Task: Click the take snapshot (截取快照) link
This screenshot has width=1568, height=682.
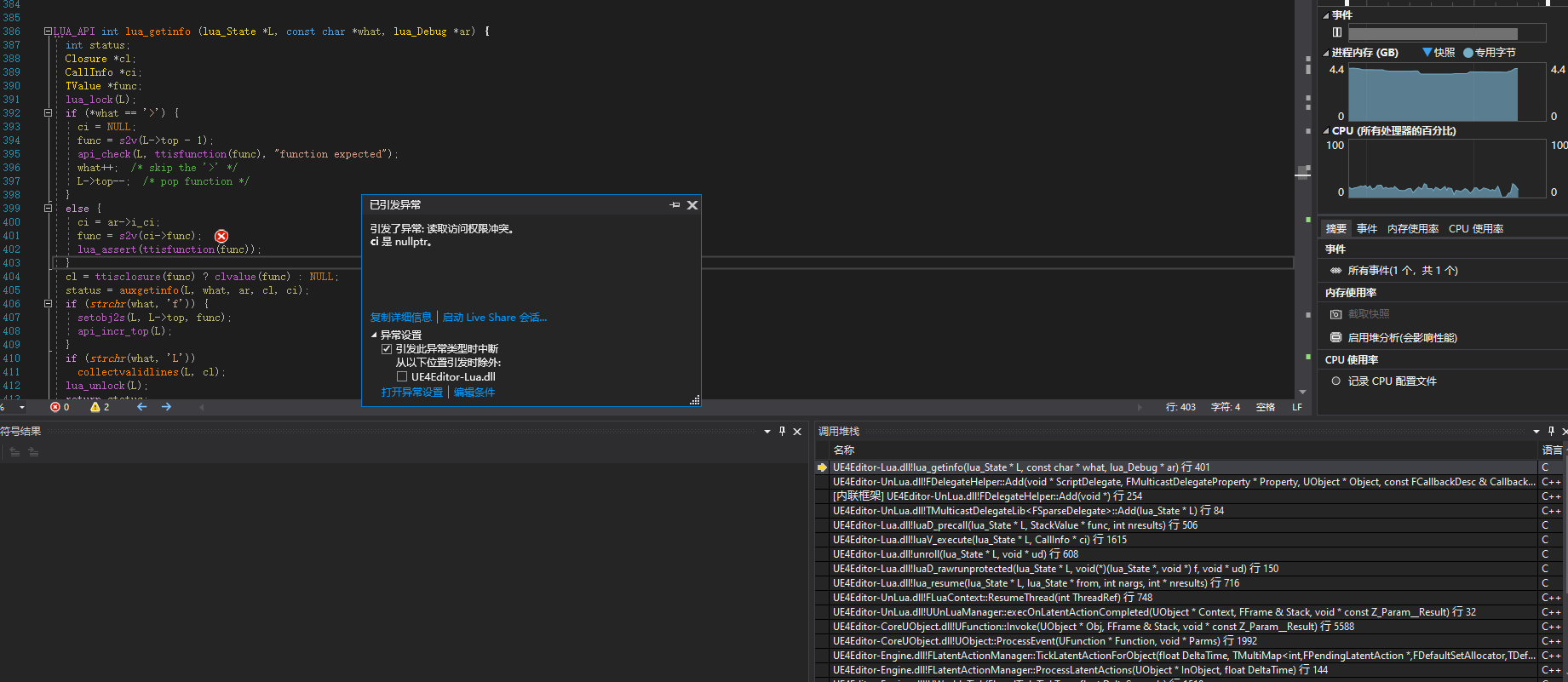Action: pos(1369,314)
